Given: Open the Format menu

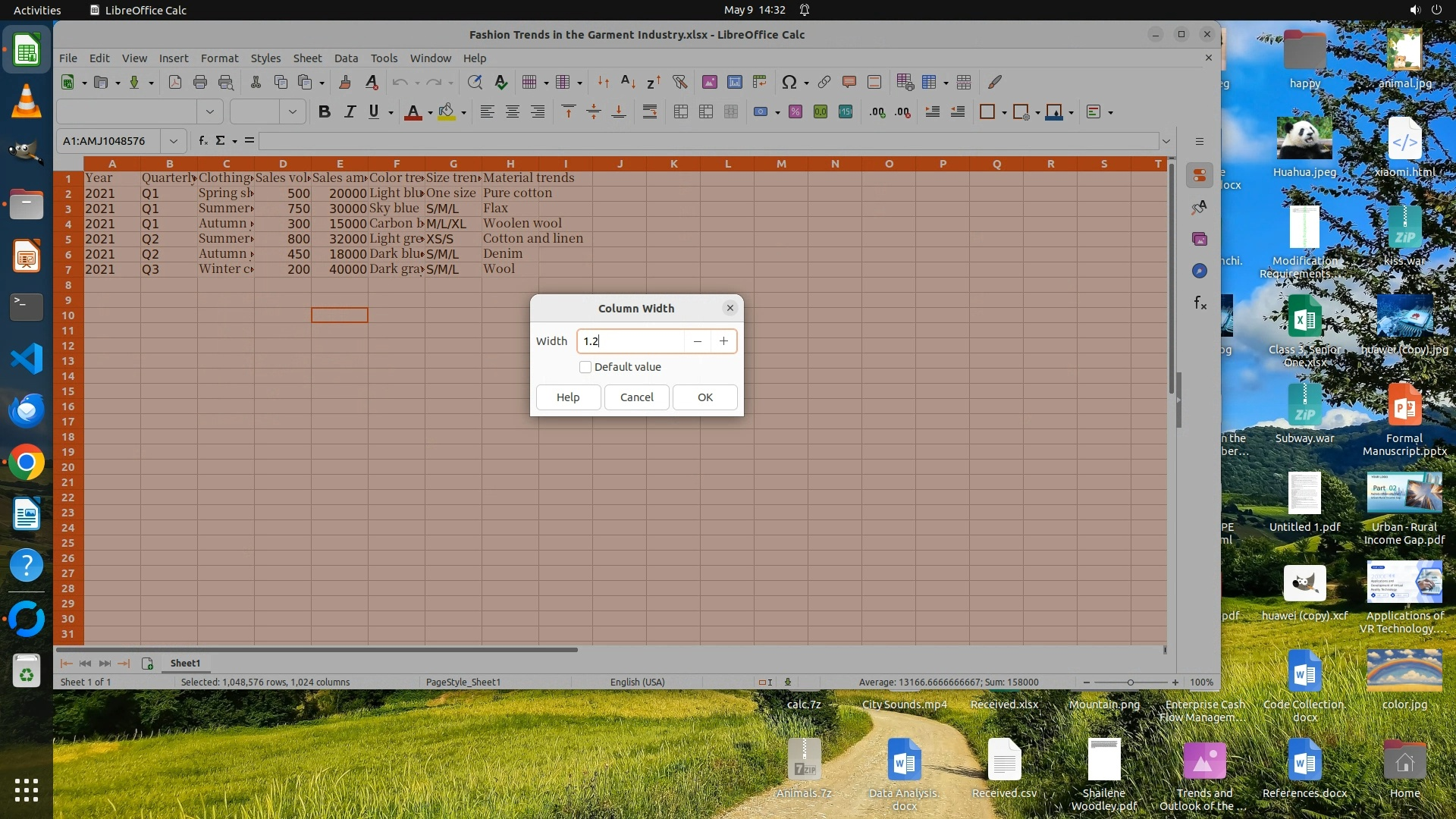Looking at the screenshot, I should [x=219, y=58].
